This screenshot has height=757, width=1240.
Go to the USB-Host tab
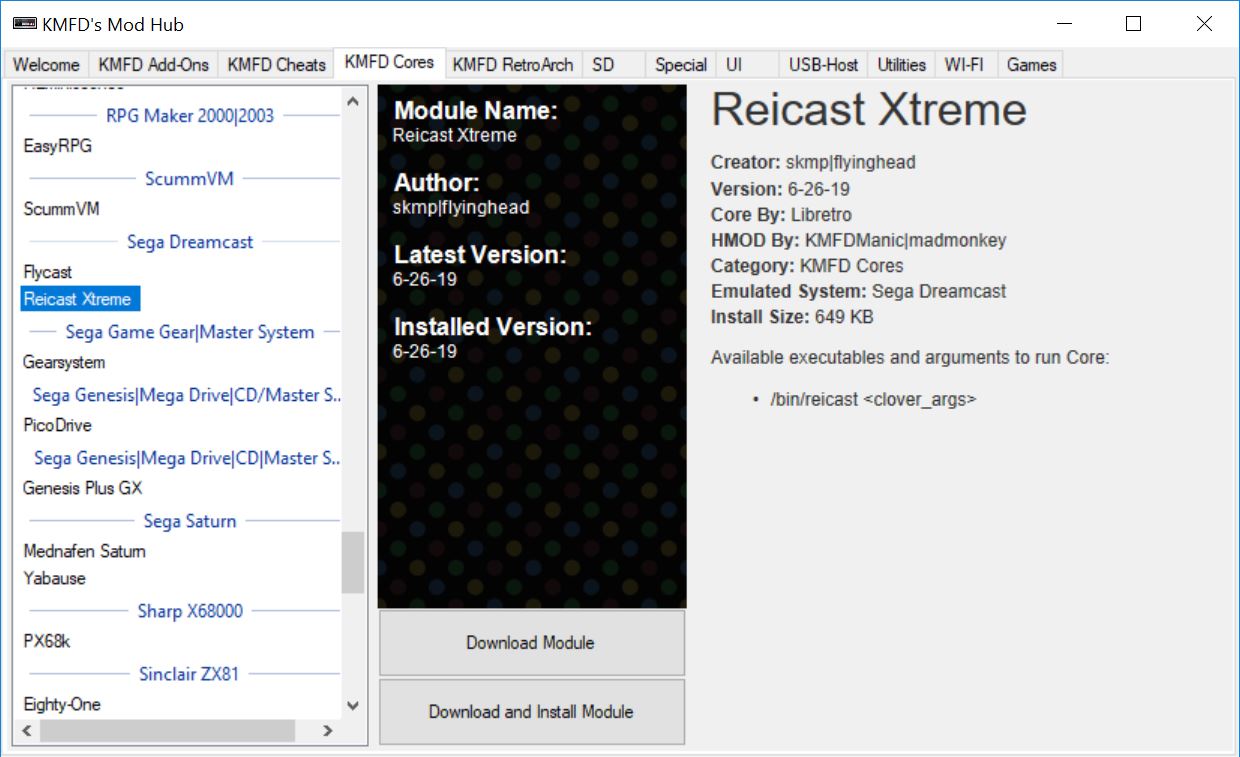pos(823,64)
